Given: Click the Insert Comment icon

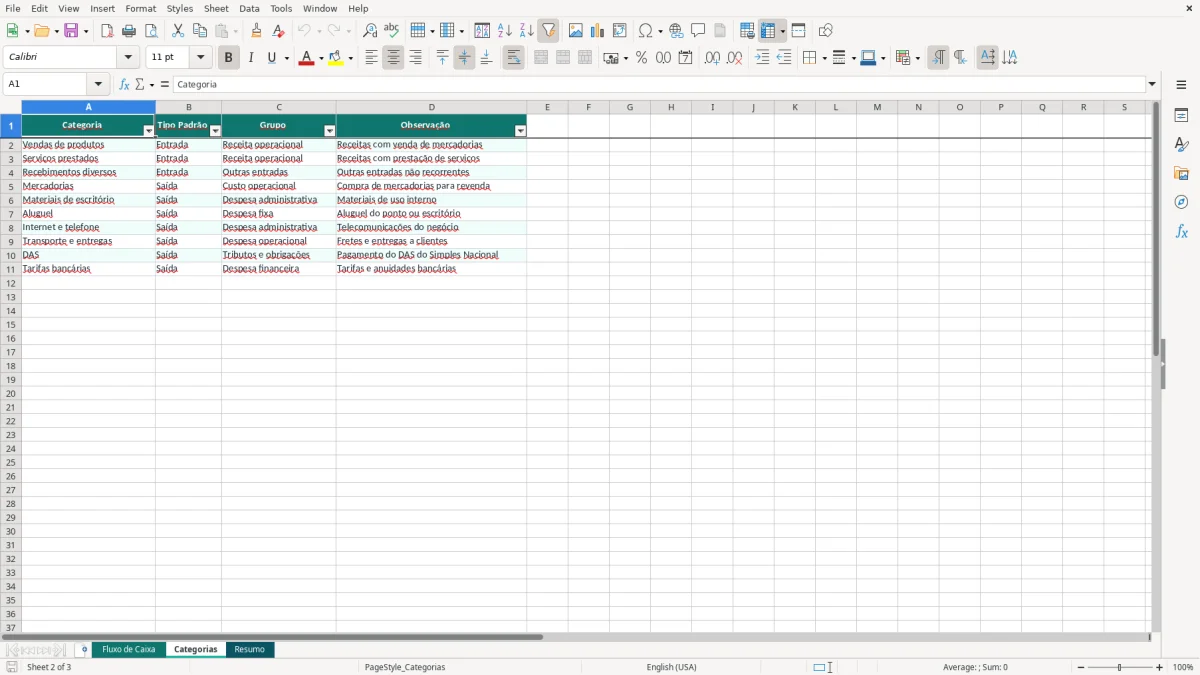Looking at the screenshot, I should pyautogui.click(x=698, y=31).
